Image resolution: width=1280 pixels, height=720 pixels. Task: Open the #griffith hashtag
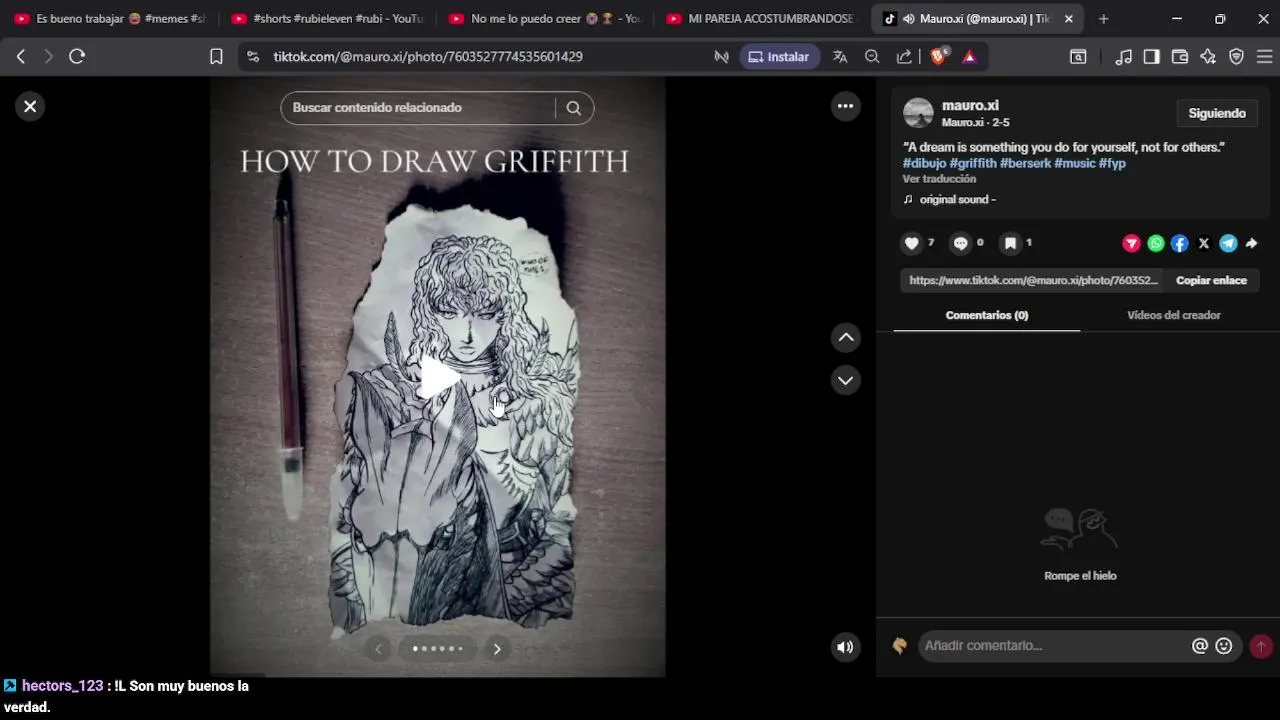(x=973, y=163)
